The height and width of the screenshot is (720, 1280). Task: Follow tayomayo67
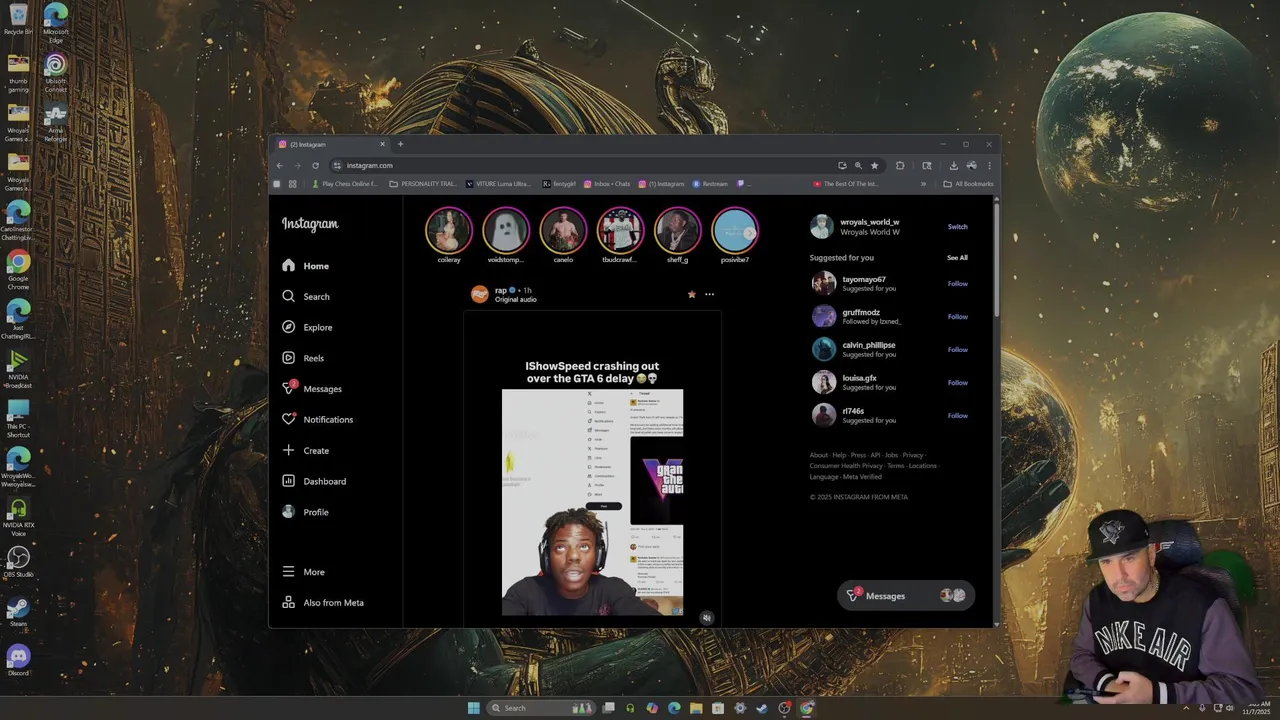coord(958,284)
